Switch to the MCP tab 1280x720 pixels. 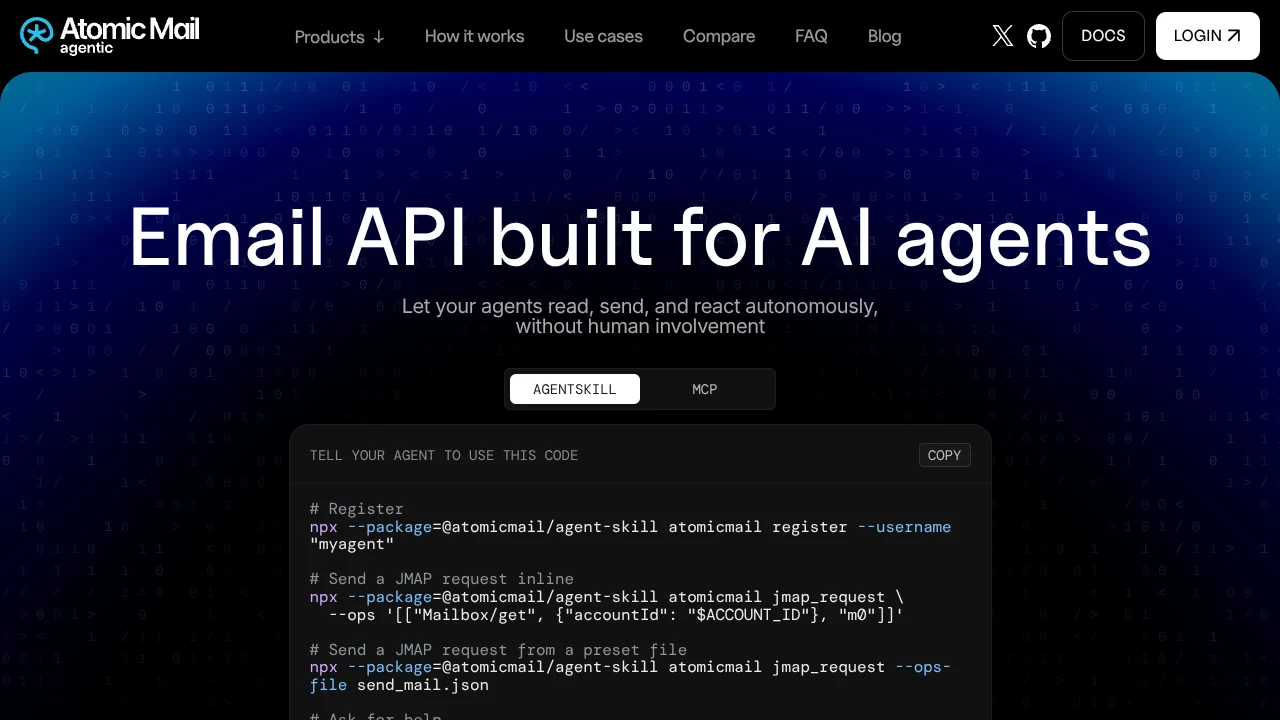pyautogui.click(x=705, y=389)
